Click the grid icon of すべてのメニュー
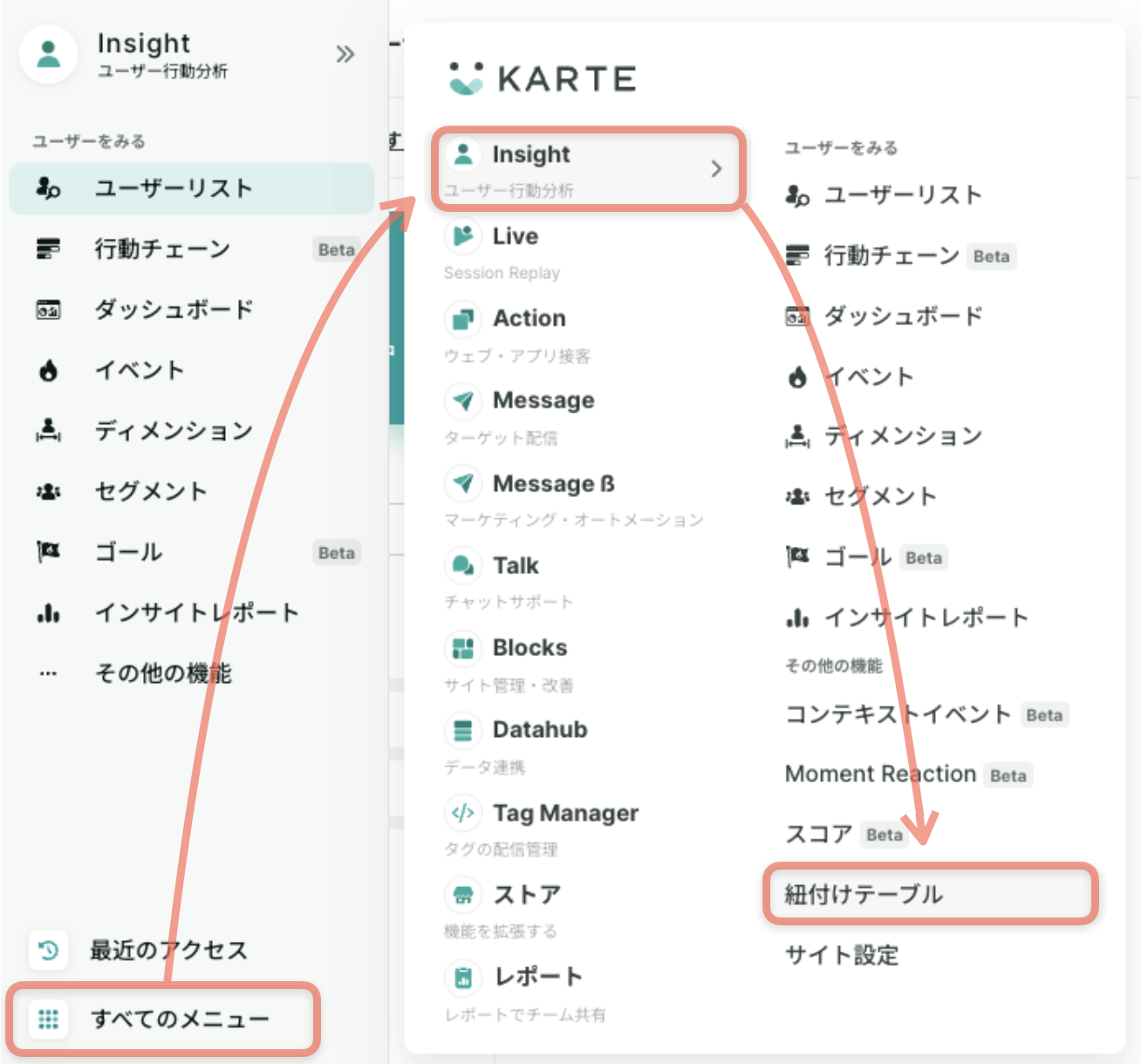The height and width of the screenshot is (1064, 1141). [x=49, y=1019]
